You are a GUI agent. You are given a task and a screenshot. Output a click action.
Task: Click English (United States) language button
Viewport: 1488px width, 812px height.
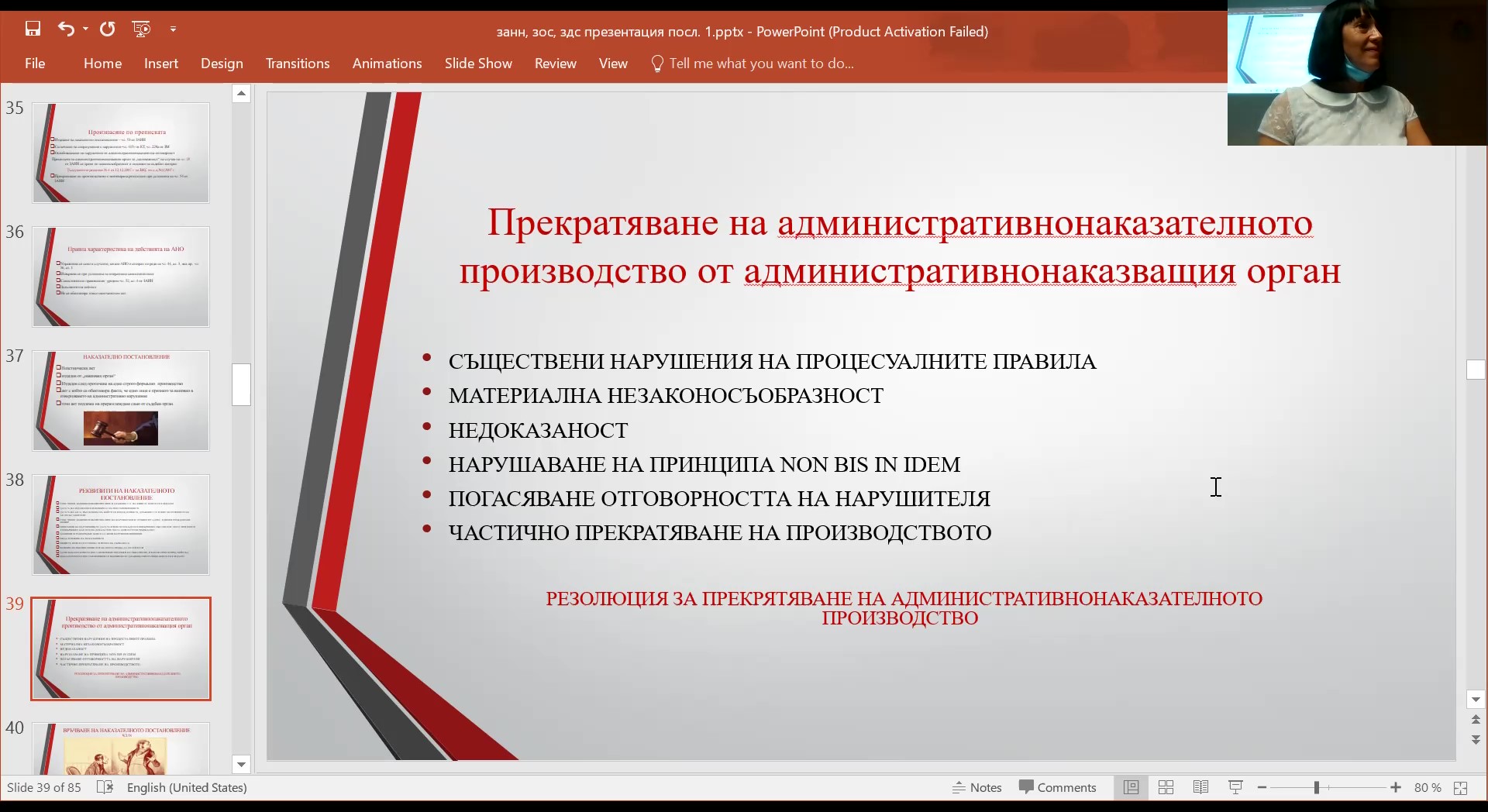[187, 787]
